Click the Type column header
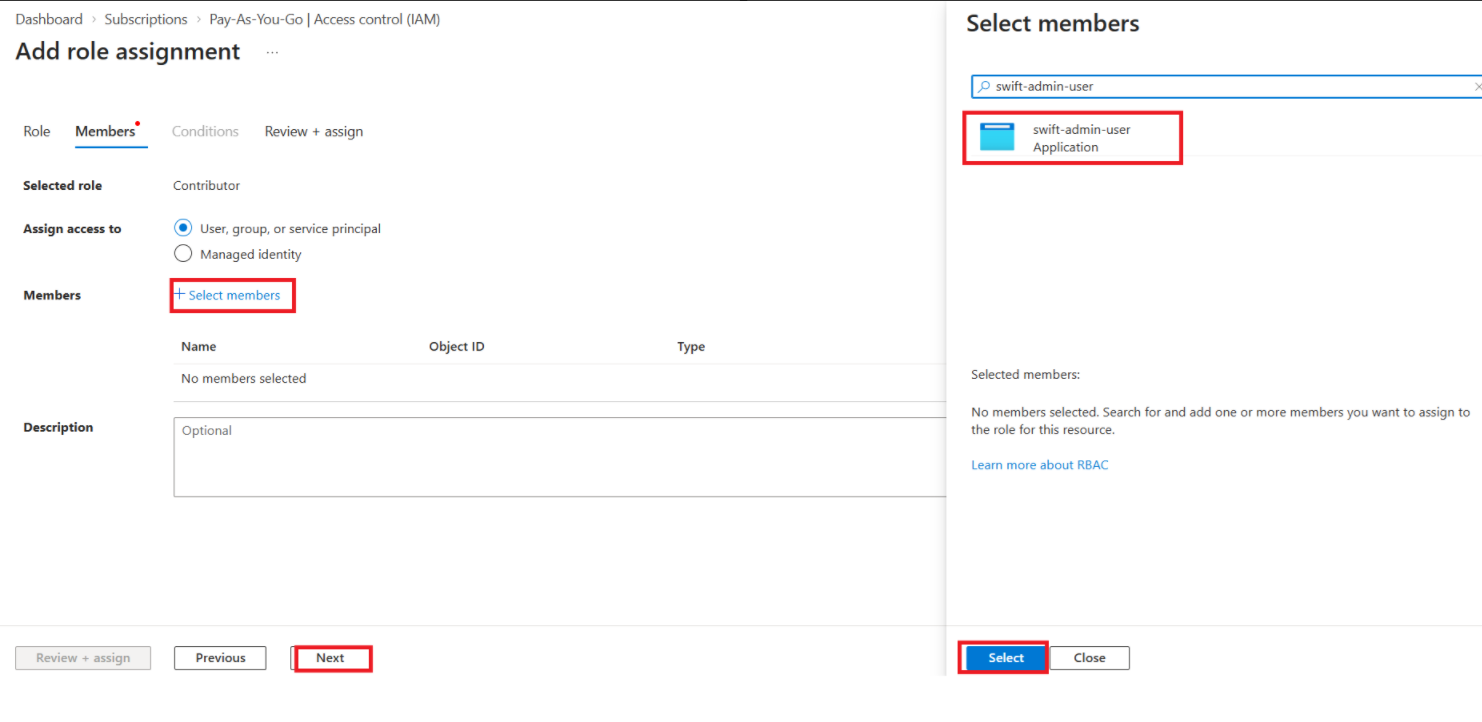The image size is (1482, 722). [691, 347]
